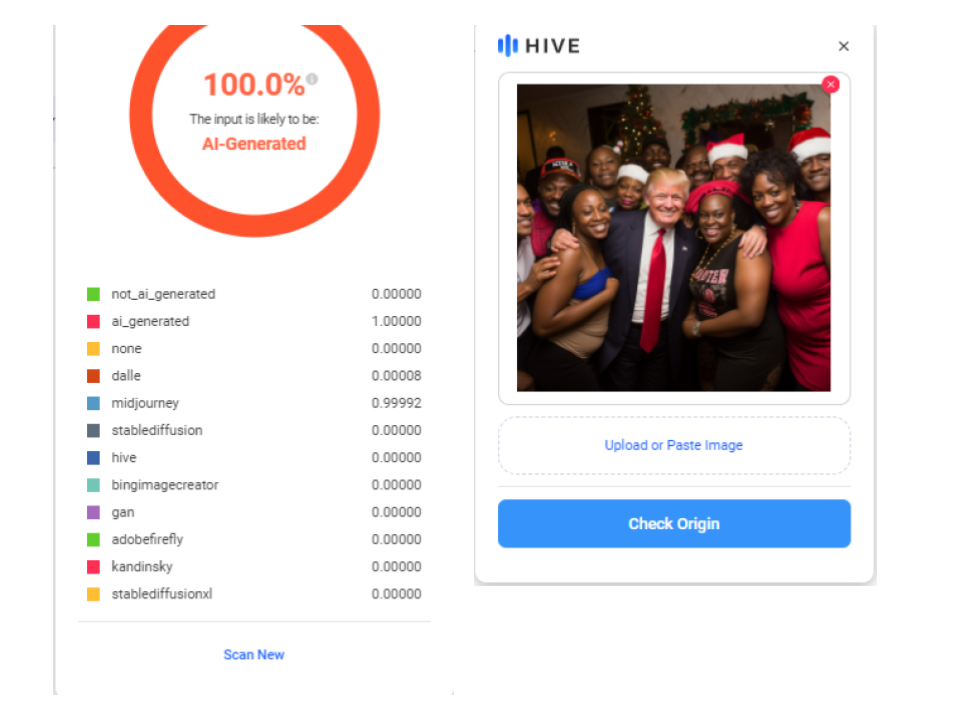Click the stablediffusionxl yellow swatch
960x720 pixels.
(94, 594)
